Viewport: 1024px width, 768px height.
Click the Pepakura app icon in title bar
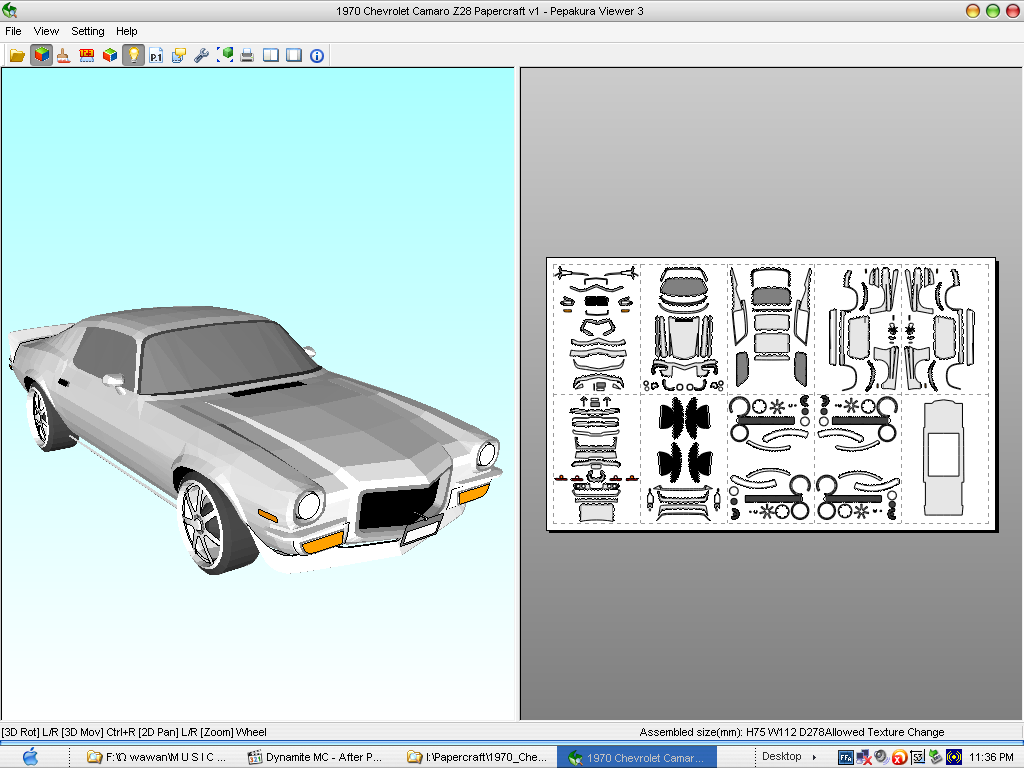10,10
